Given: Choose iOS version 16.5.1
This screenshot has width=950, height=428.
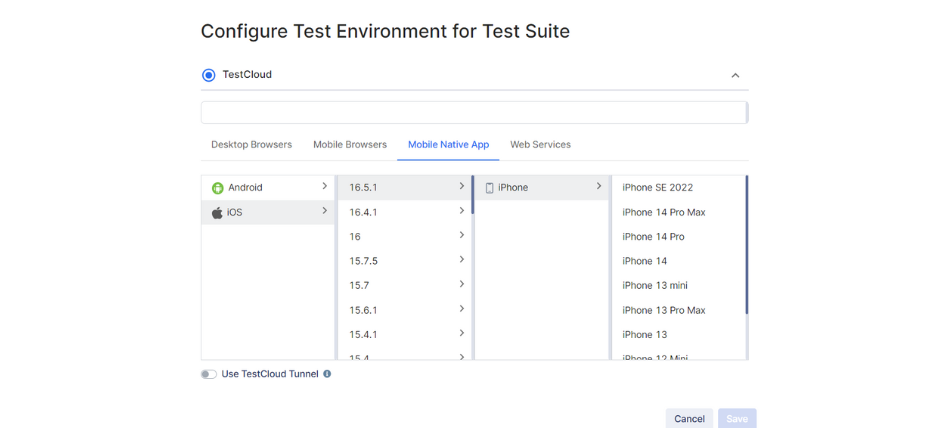Looking at the screenshot, I should (405, 188).
